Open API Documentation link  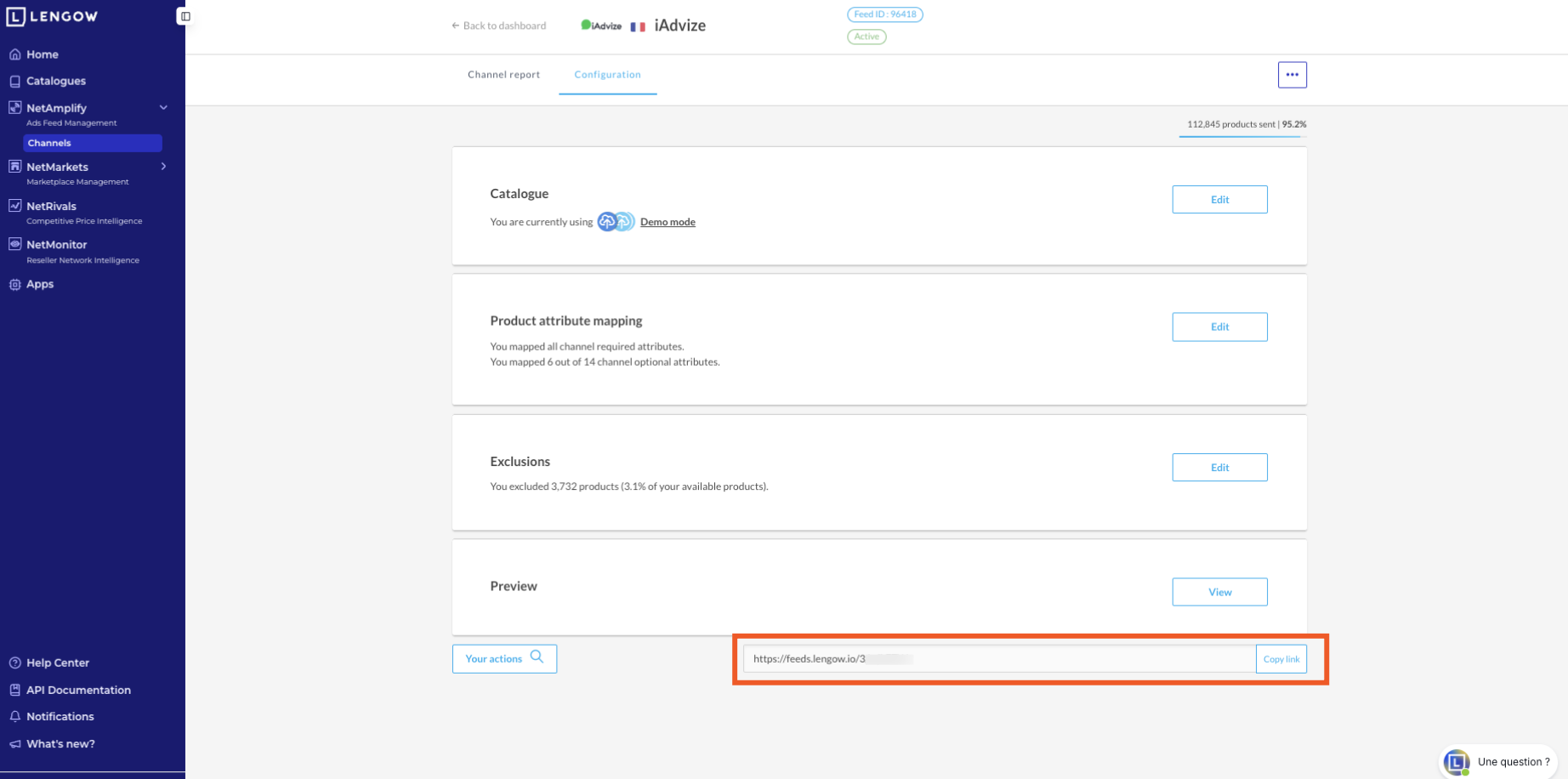point(78,690)
